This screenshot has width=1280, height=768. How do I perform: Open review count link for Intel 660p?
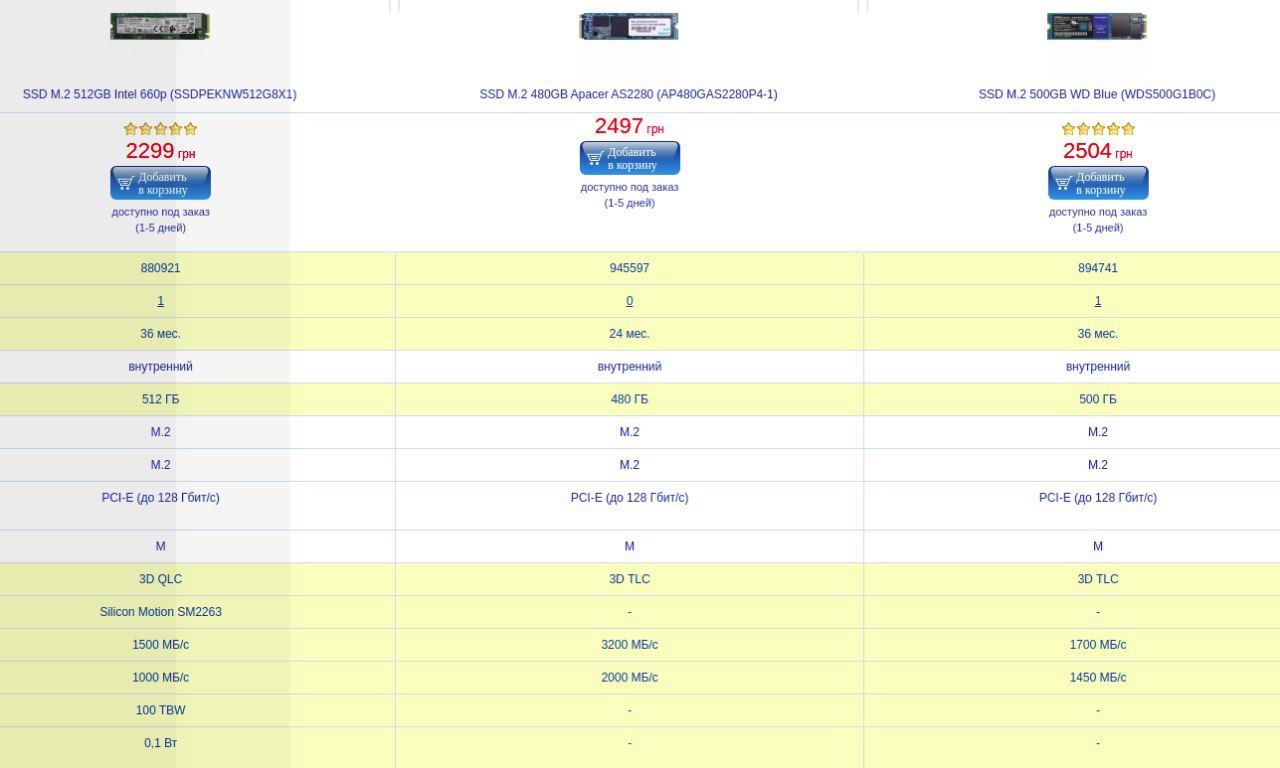160,301
